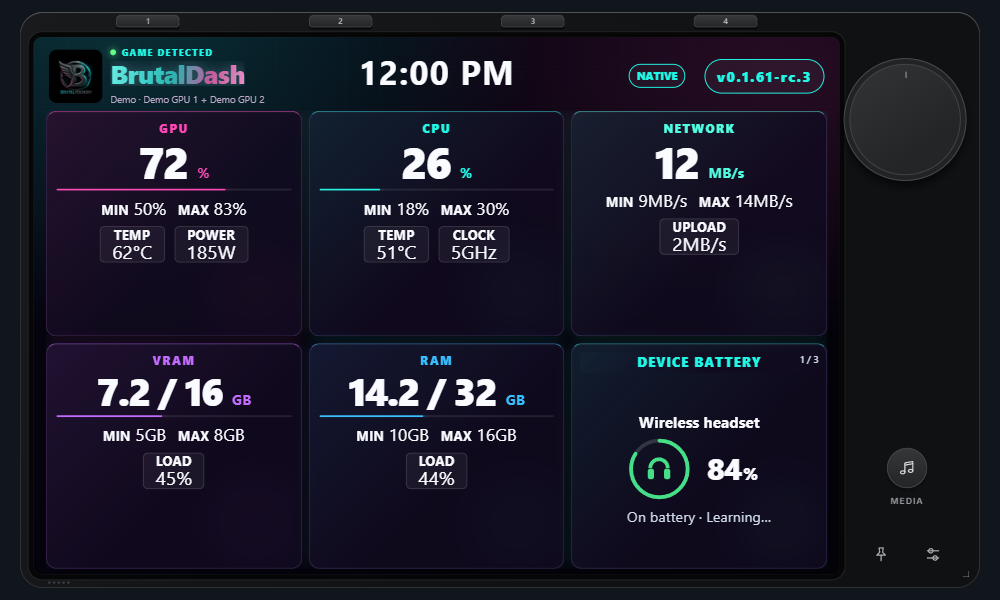Select the UPLOAD 2MB/s box
1000x600 pixels.
tap(699, 237)
